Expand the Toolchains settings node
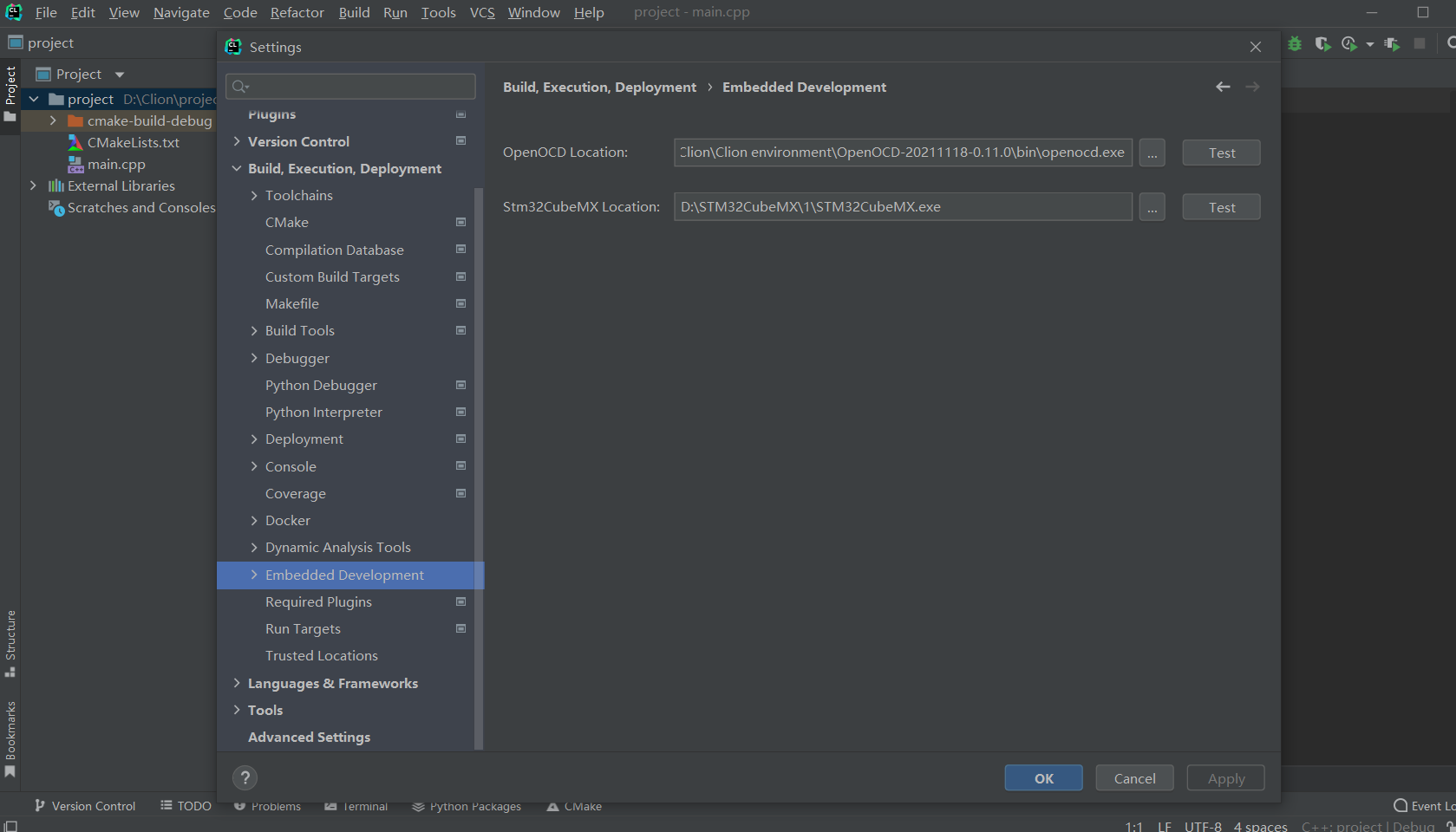Screen dimensions: 1456x832 tap(254, 195)
